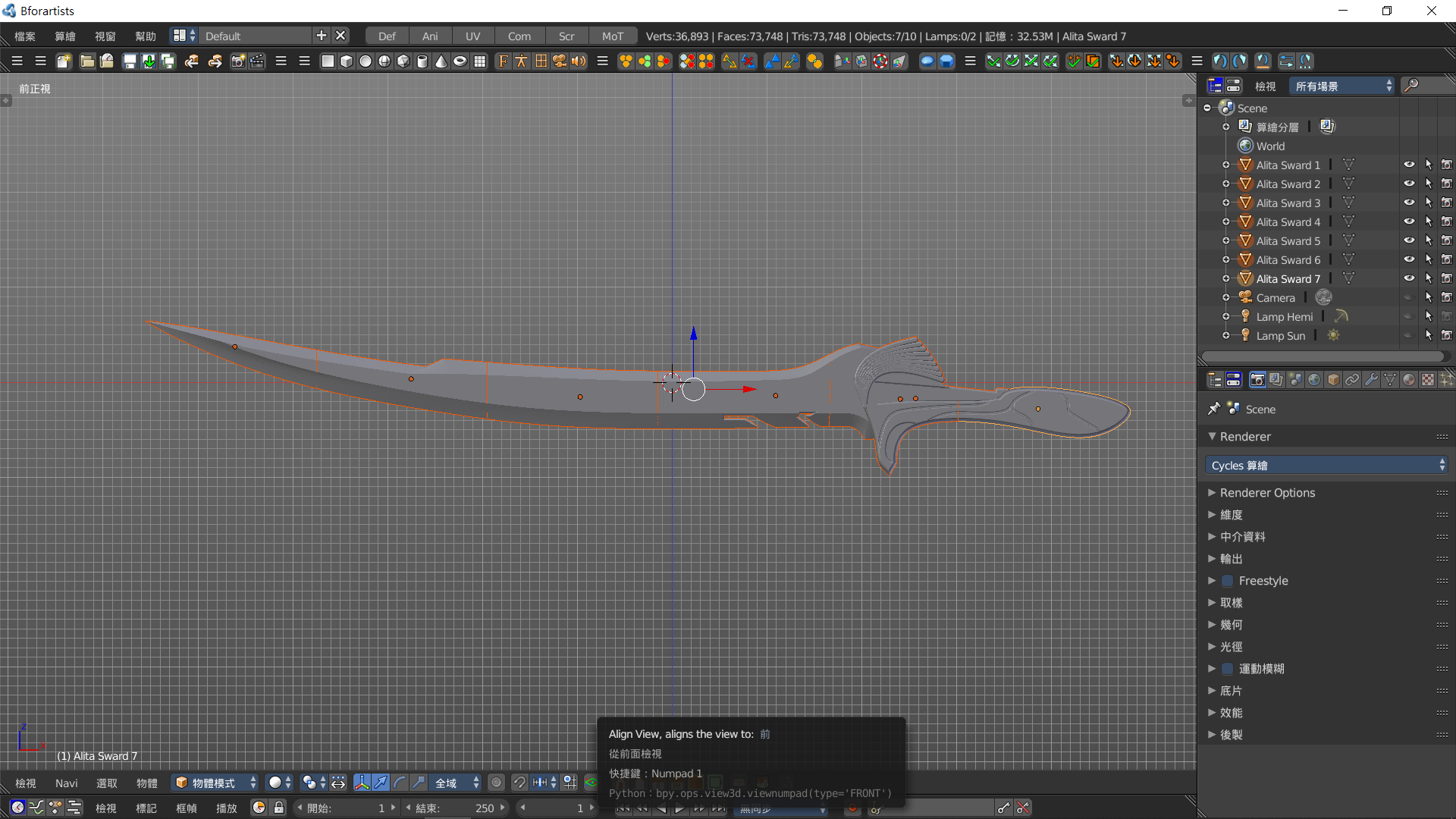1456x819 pixels.
Task: Click the outliner search magnifier icon
Action: point(1411,86)
